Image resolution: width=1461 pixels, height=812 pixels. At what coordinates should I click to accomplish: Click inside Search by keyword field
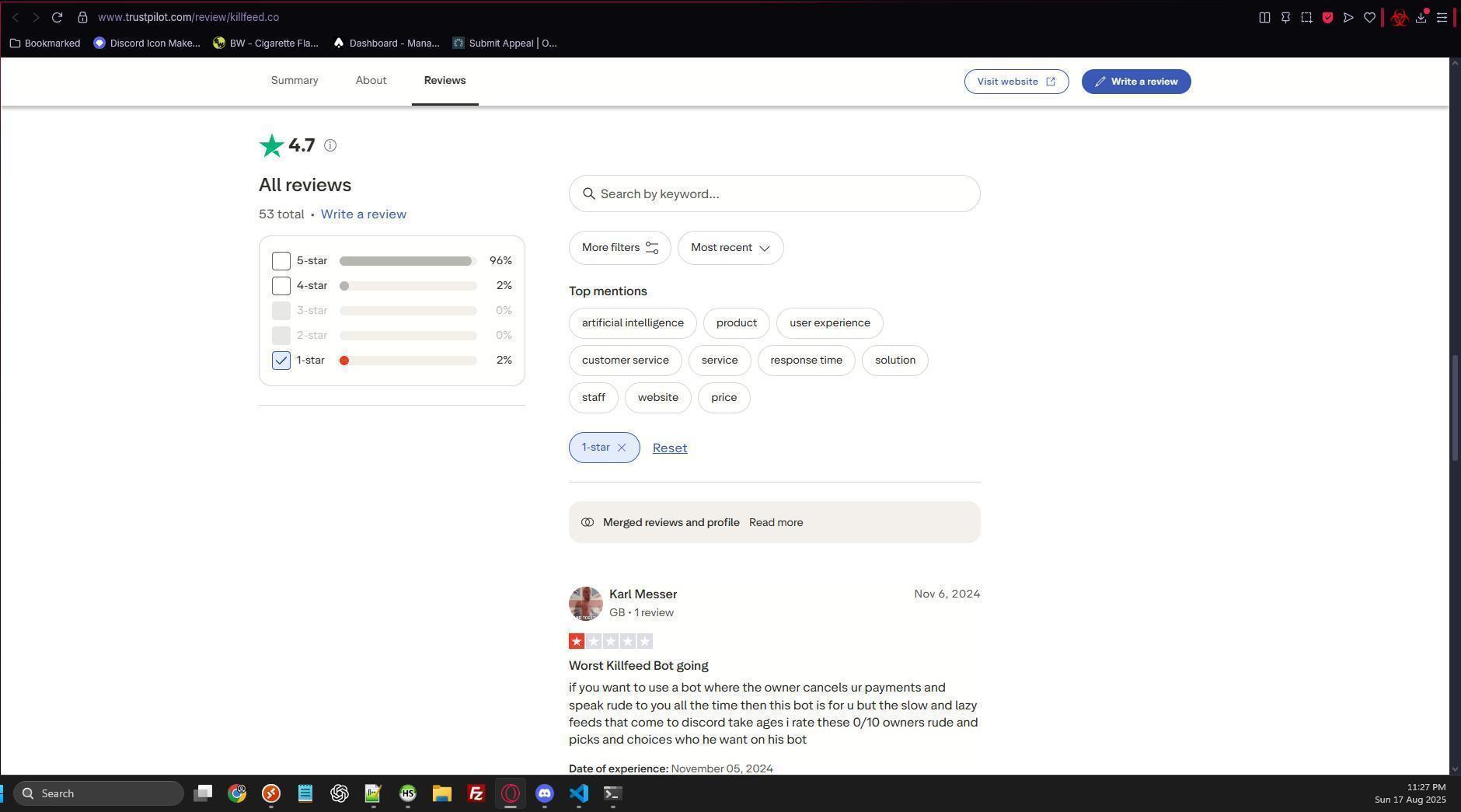point(774,193)
